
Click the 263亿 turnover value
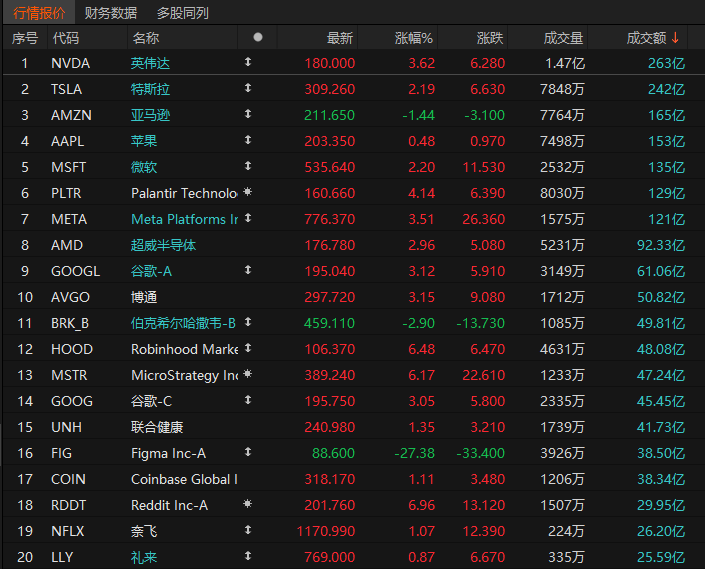(x=666, y=63)
